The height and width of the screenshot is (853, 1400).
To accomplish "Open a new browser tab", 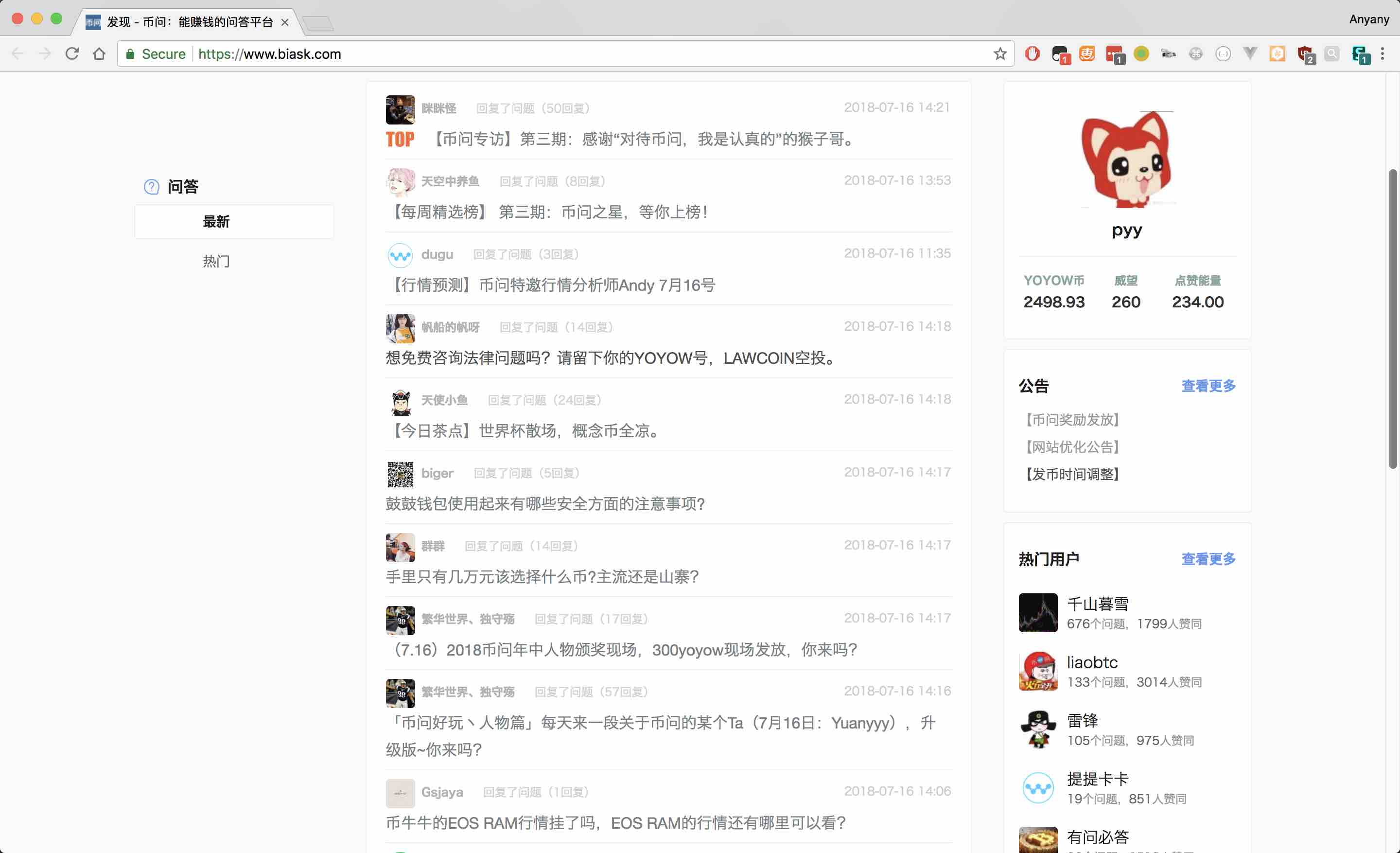I will (318, 23).
